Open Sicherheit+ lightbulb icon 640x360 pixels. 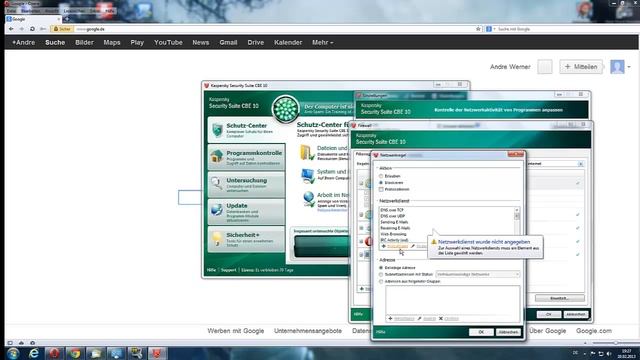217,238
